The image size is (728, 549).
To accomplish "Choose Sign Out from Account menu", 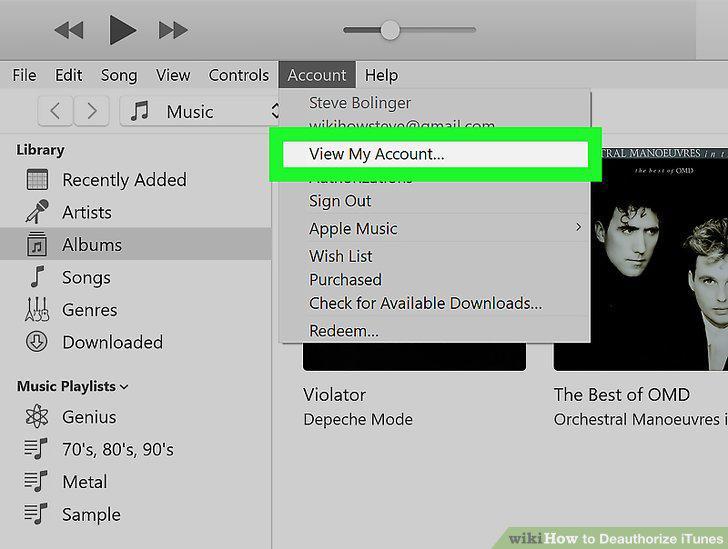I will (340, 201).
